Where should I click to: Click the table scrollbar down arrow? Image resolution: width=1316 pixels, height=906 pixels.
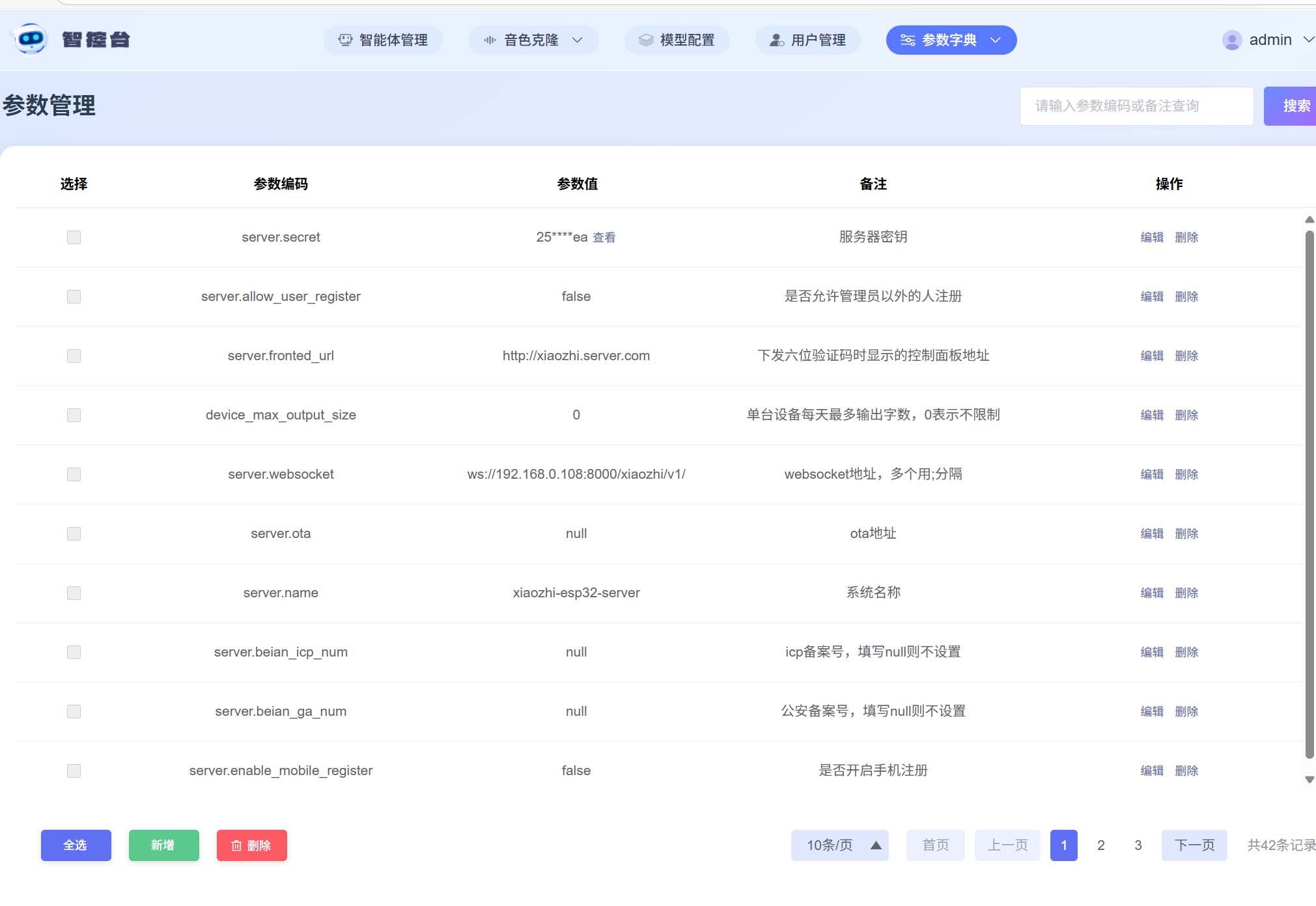pyautogui.click(x=1309, y=780)
